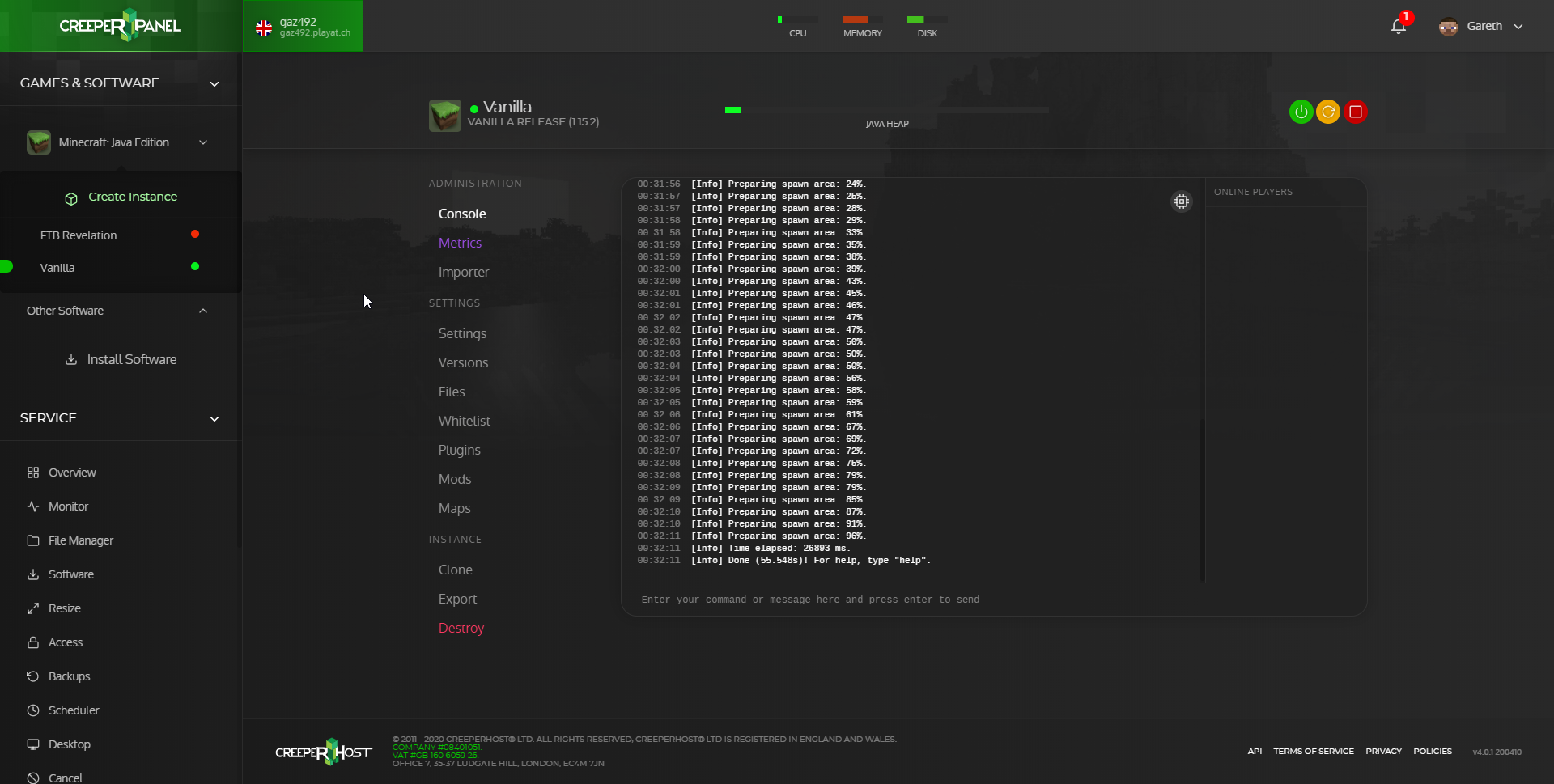The height and width of the screenshot is (784, 1554).
Task: Open the Policies footer link
Action: point(1432,751)
